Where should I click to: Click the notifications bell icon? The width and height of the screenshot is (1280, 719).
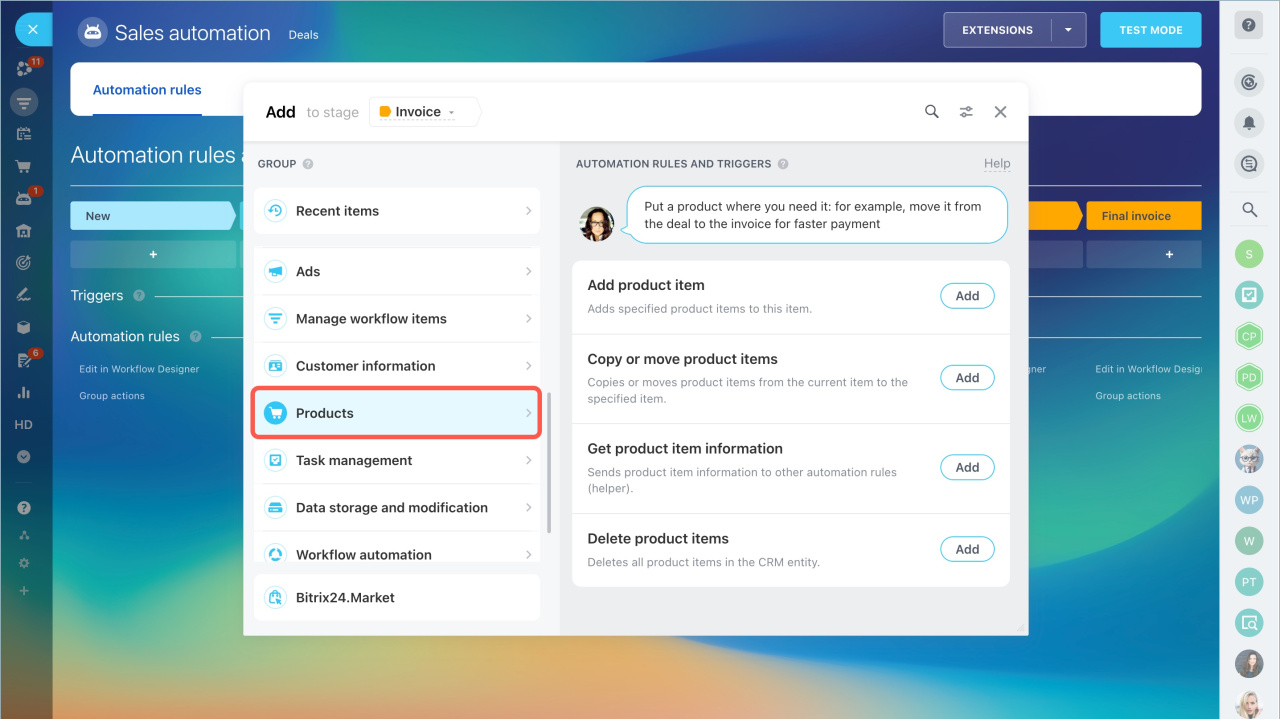pyautogui.click(x=1248, y=123)
